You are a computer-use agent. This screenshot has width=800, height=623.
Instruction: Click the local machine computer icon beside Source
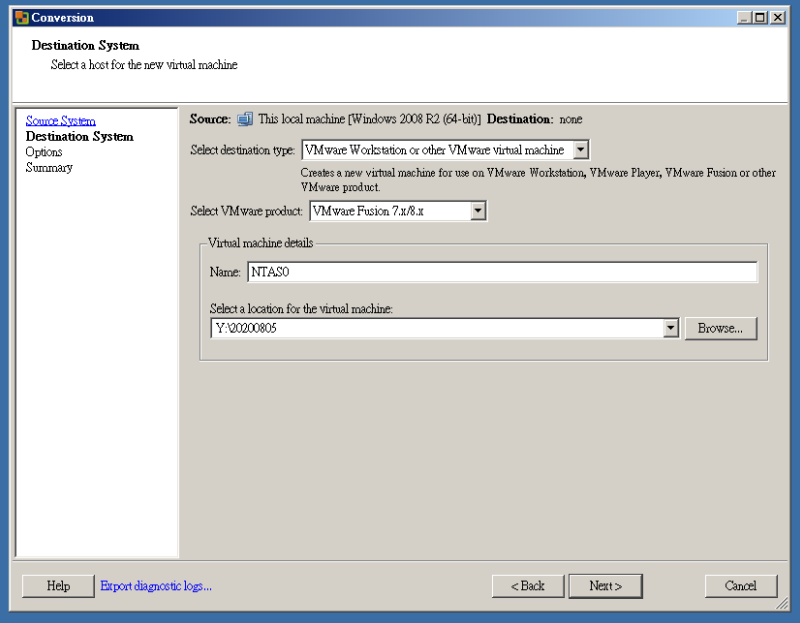(x=245, y=119)
